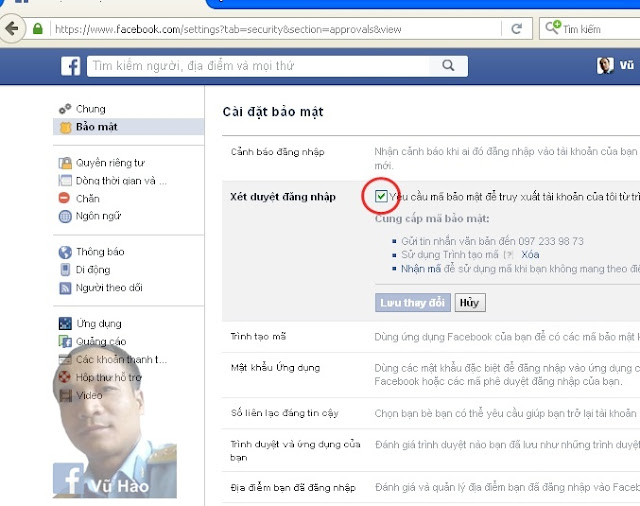Click the Vũ profile name link
The height and width of the screenshot is (506, 640).
coord(627,65)
